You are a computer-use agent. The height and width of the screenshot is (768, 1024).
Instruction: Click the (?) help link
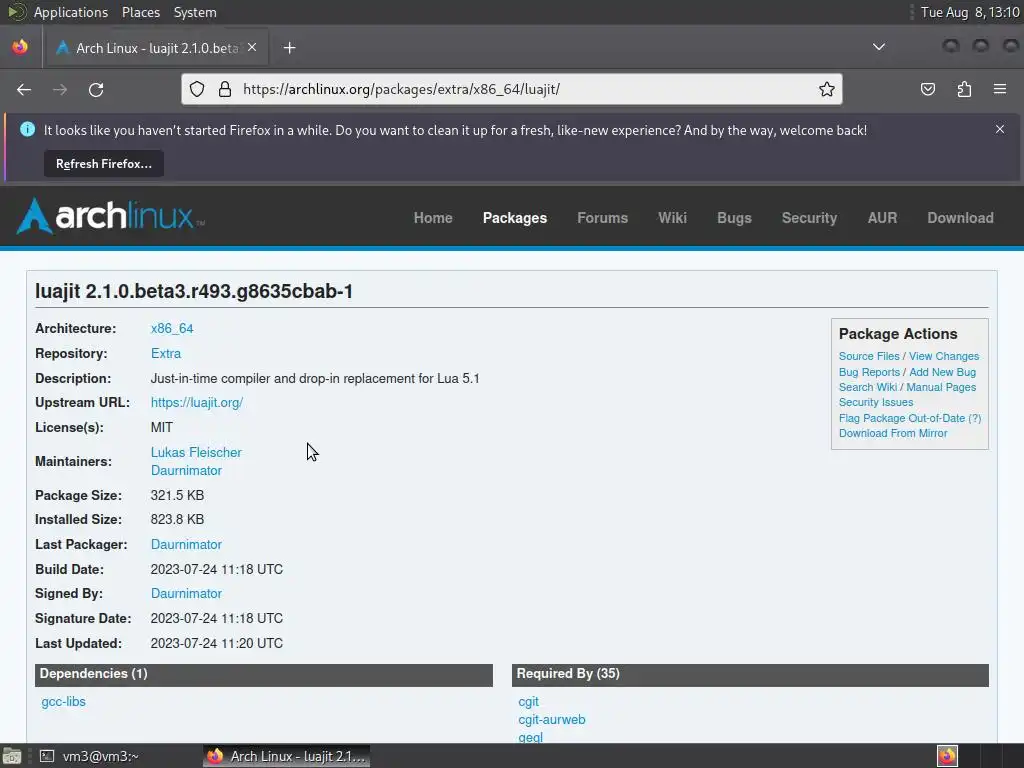tap(974, 418)
